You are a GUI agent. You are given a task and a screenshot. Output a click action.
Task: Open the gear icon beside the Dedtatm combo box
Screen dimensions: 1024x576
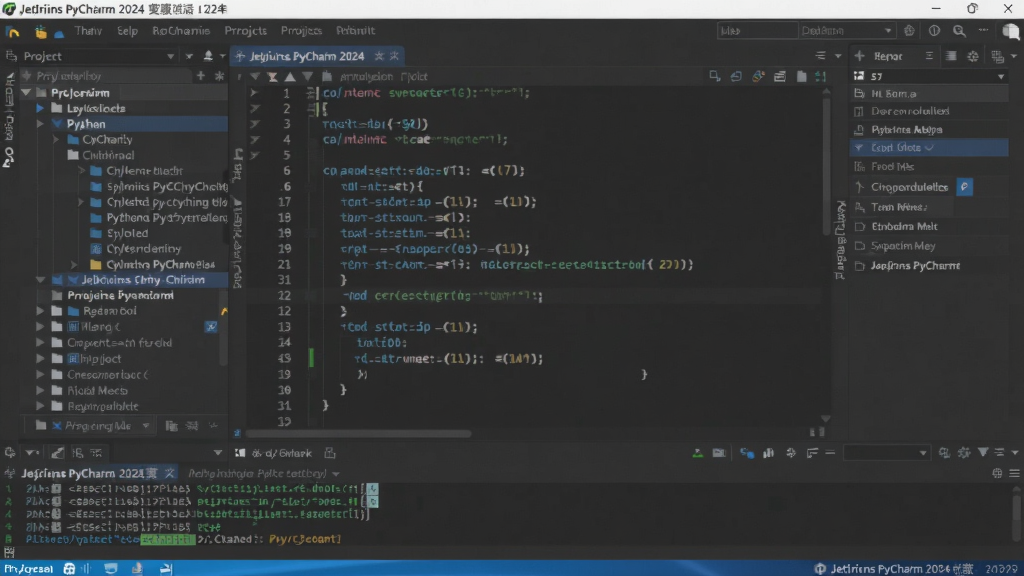pyautogui.click(x=909, y=31)
